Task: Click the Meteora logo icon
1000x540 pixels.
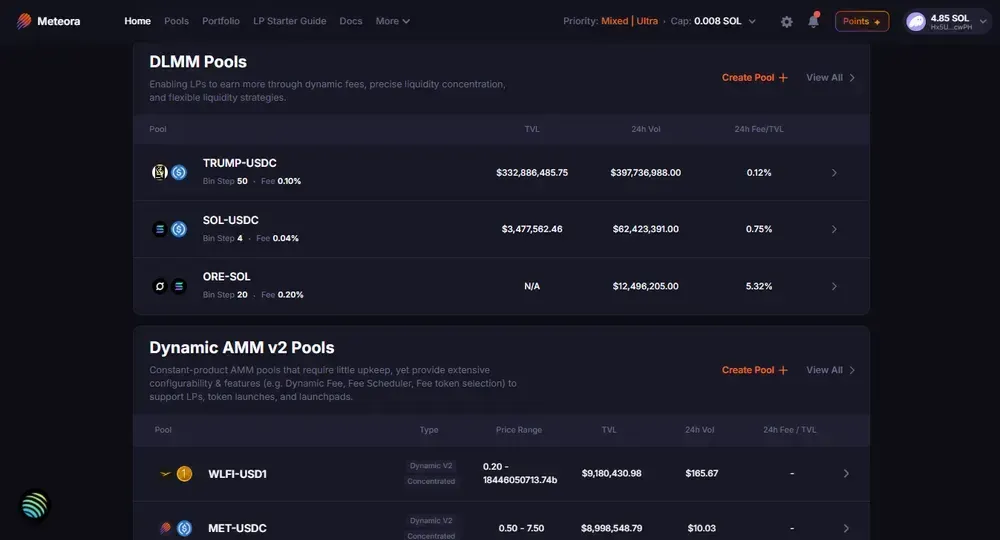Action: pos(24,21)
